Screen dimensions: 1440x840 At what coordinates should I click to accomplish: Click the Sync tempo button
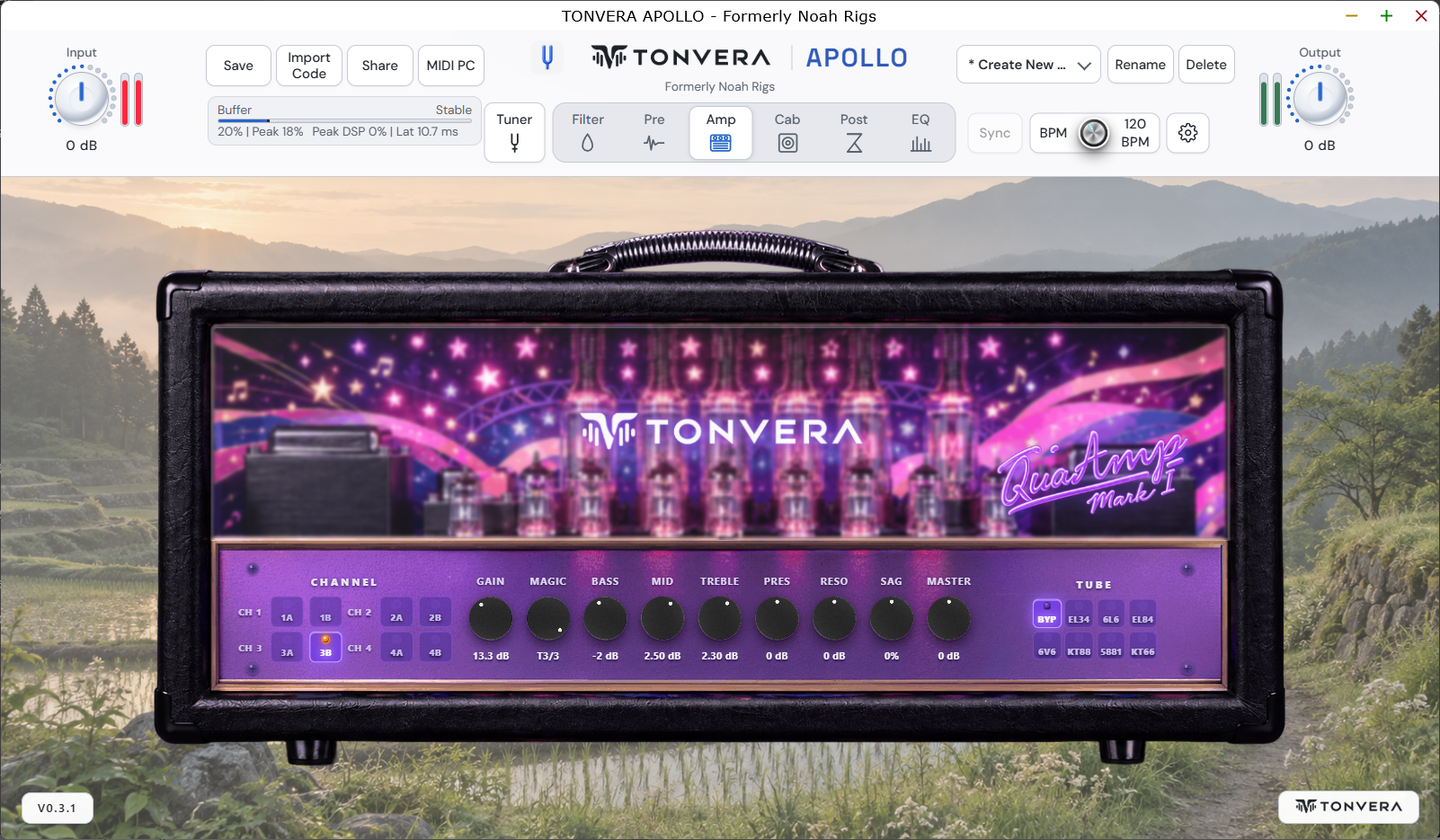(x=995, y=133)
